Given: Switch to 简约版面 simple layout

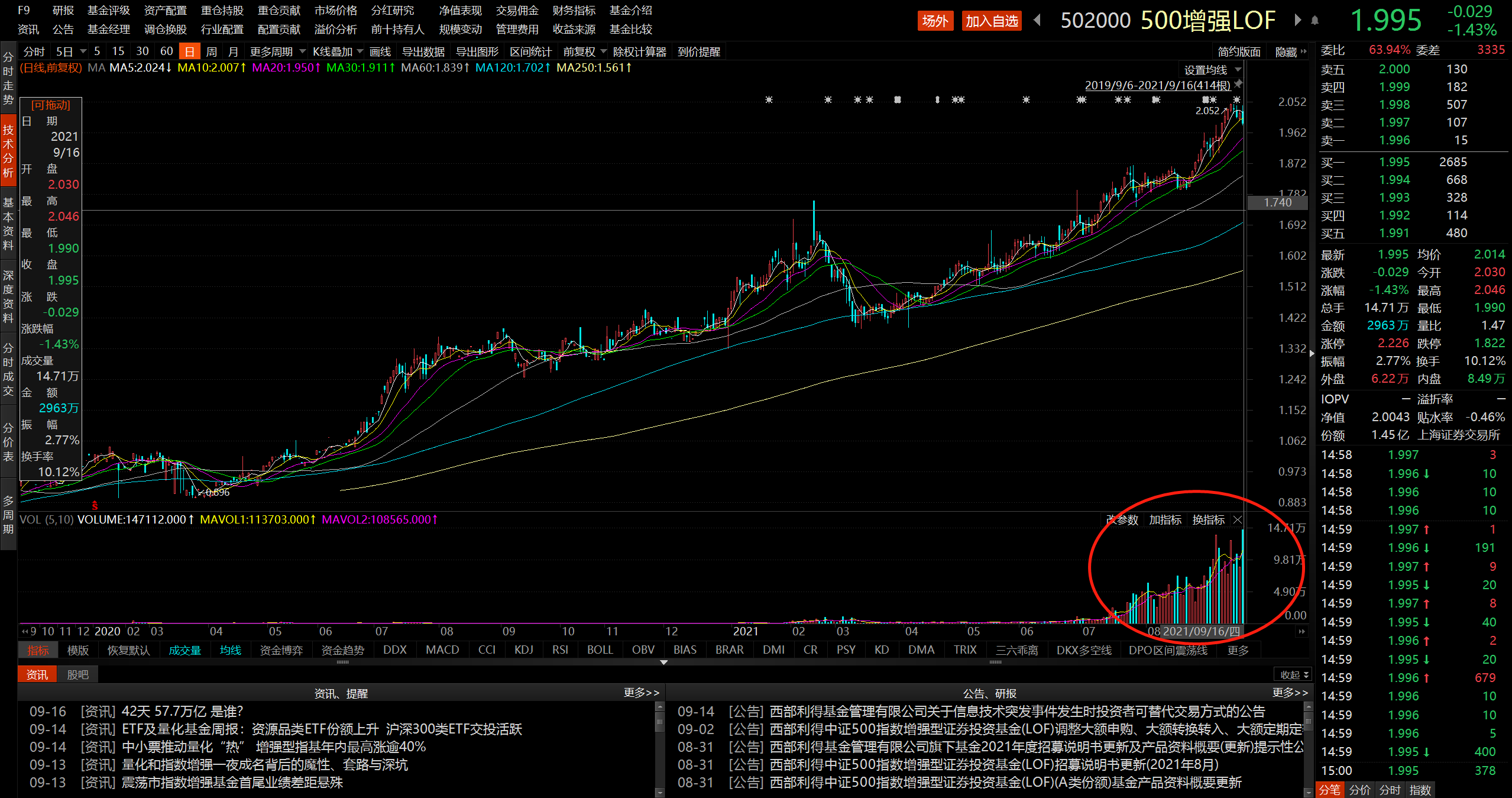Looking at the screenshot, I should pyautogui.click(x=1239, y=52).
